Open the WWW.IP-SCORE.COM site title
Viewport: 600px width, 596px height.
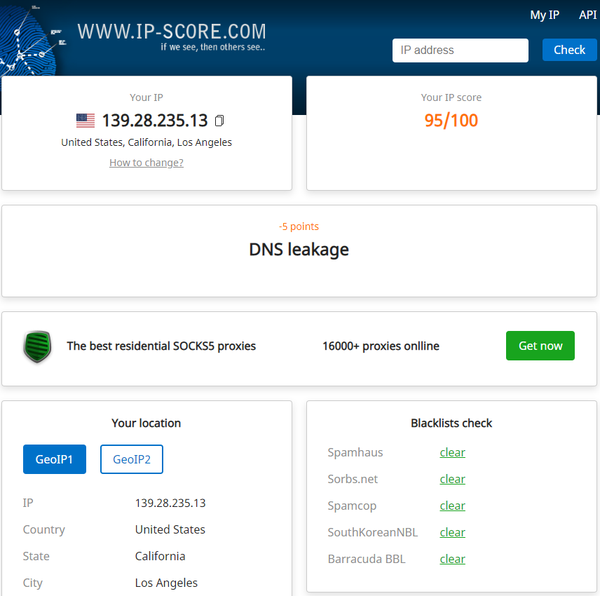pos(172,32)
